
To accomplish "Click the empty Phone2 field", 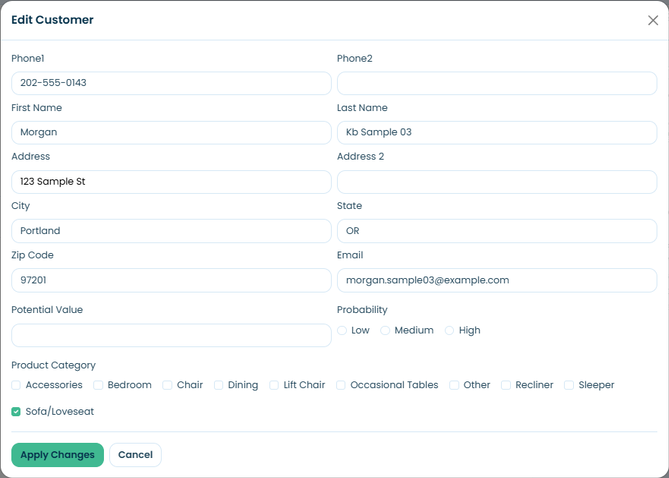I will (497, 83).
